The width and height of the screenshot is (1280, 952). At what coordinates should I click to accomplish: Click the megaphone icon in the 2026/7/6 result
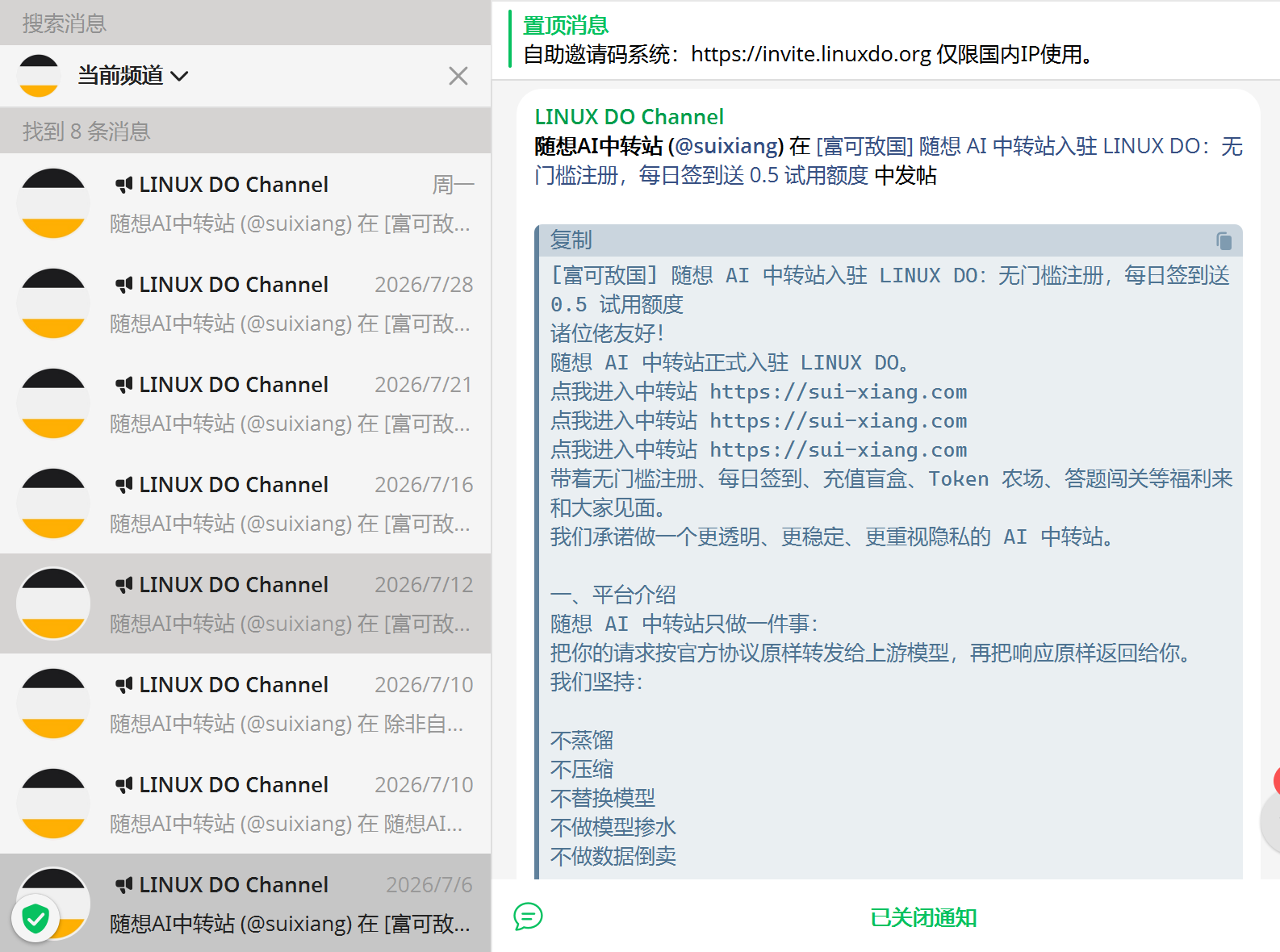tap(124, 885)
